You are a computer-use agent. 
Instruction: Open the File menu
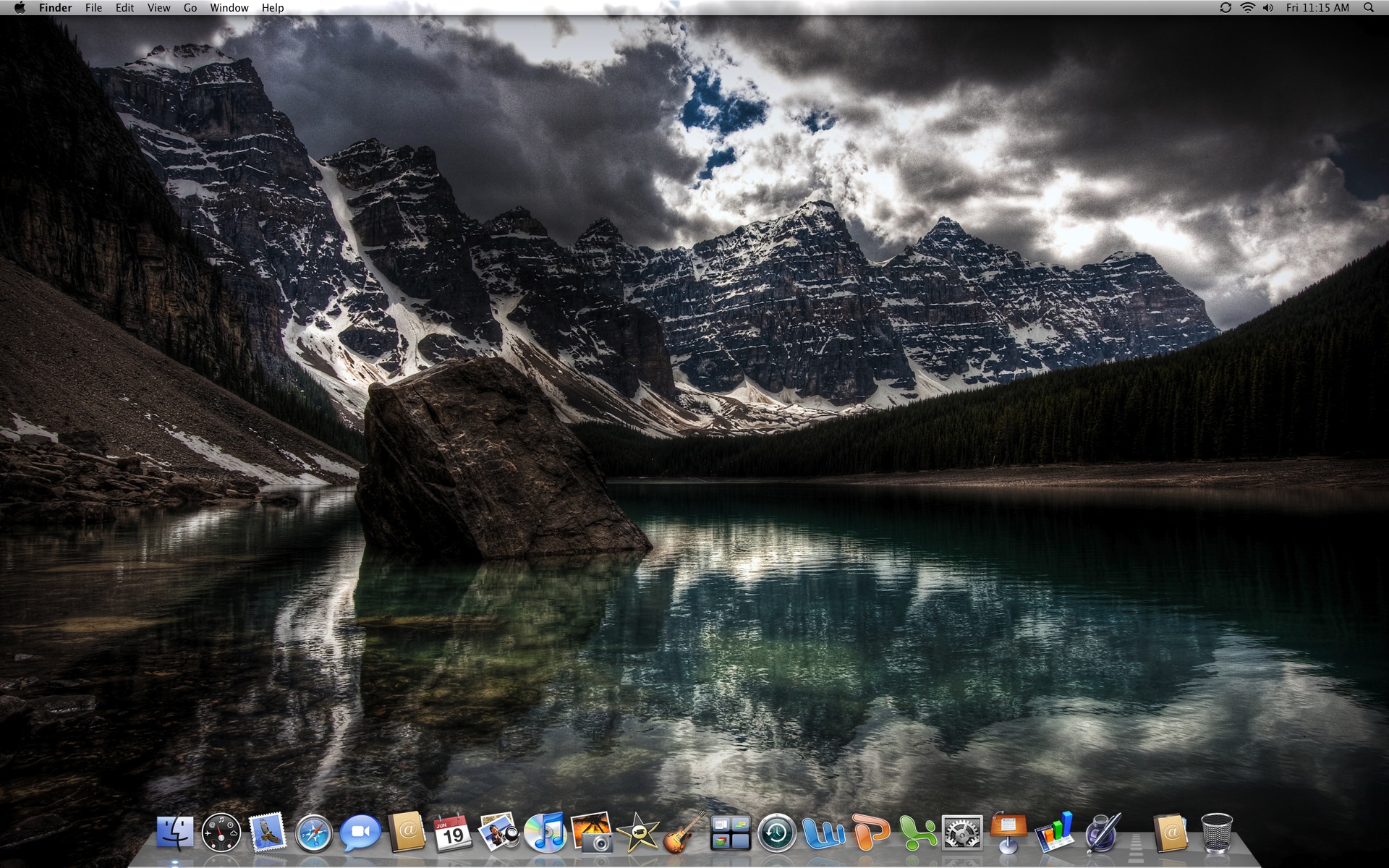pos(93,7)
